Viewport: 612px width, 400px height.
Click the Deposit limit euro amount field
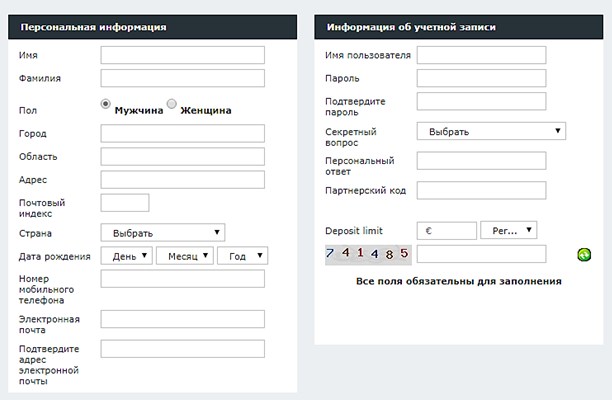click(447, 230)
